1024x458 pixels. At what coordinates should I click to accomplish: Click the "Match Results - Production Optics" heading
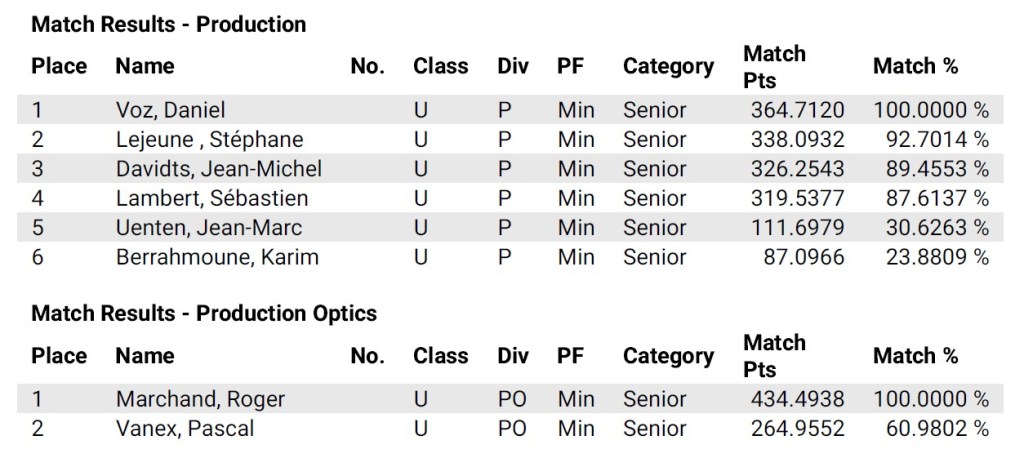(x=204, y=313)
